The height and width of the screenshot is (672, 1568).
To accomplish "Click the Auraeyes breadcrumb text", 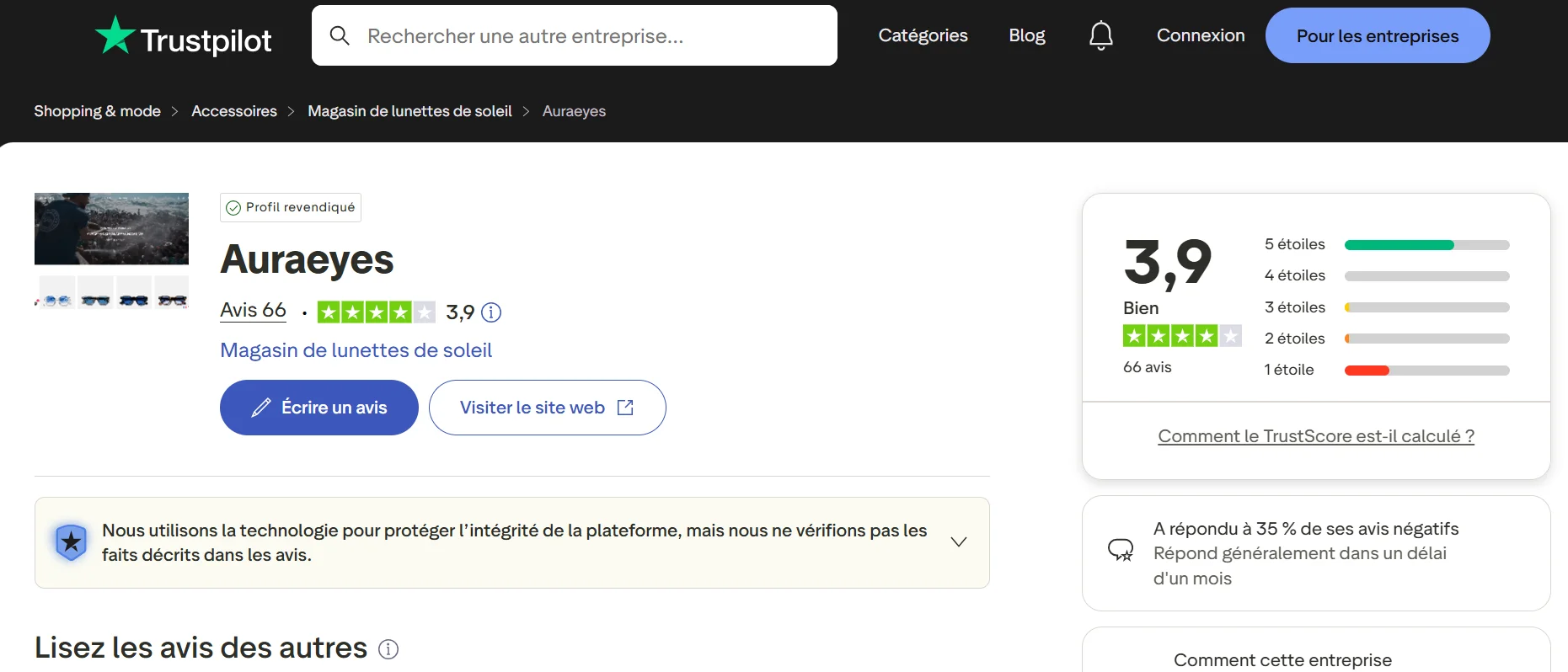I will (574, 111).
